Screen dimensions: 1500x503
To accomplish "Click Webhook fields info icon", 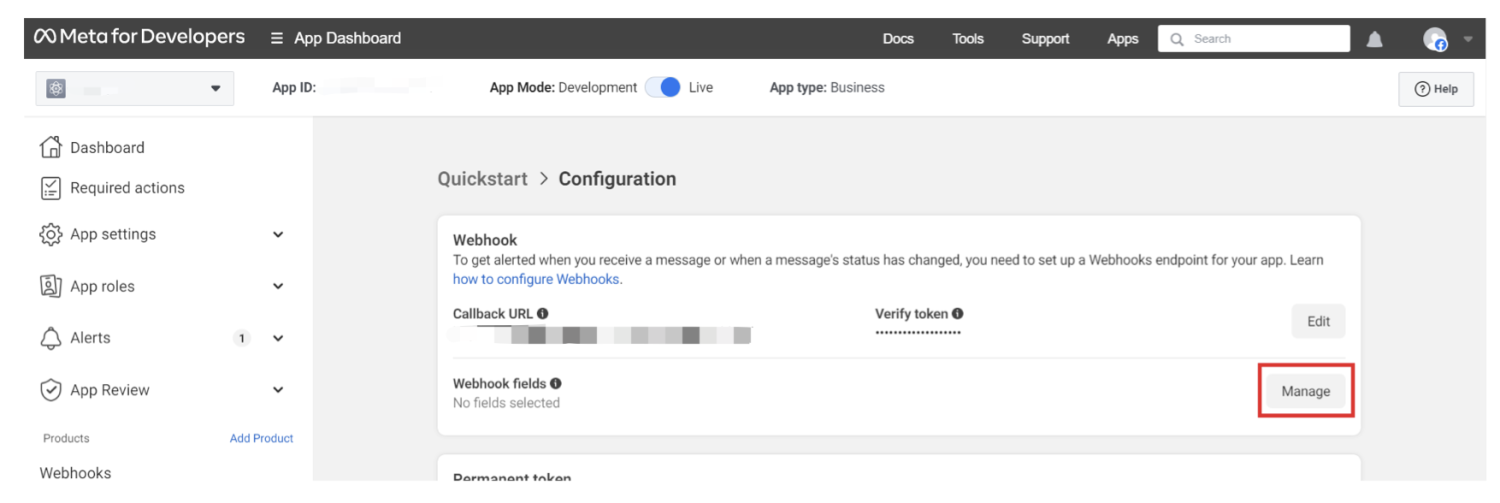I will click(x=556, y=384).
